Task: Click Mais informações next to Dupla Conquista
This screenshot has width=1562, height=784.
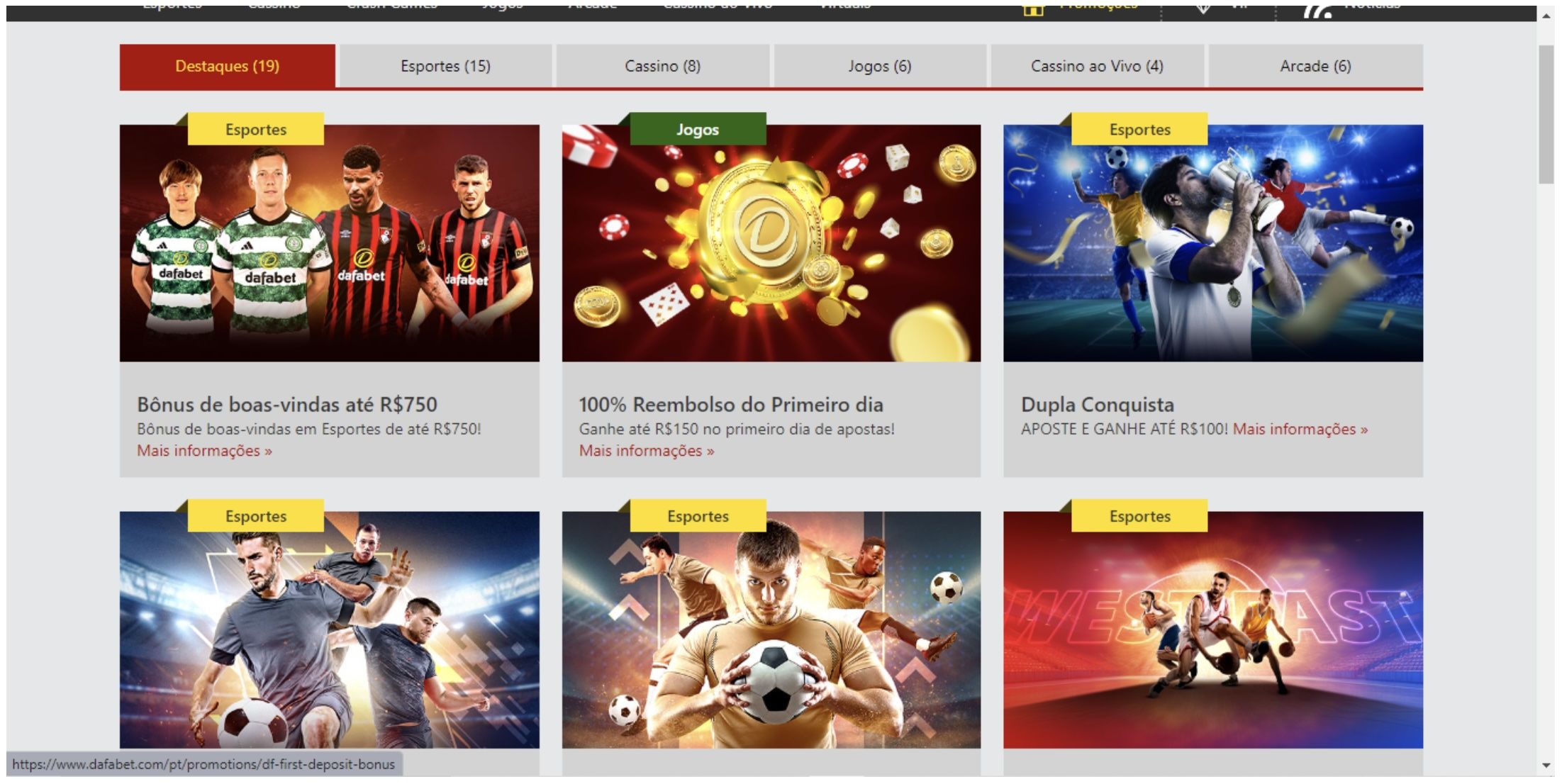Action: click(1300, 429)
